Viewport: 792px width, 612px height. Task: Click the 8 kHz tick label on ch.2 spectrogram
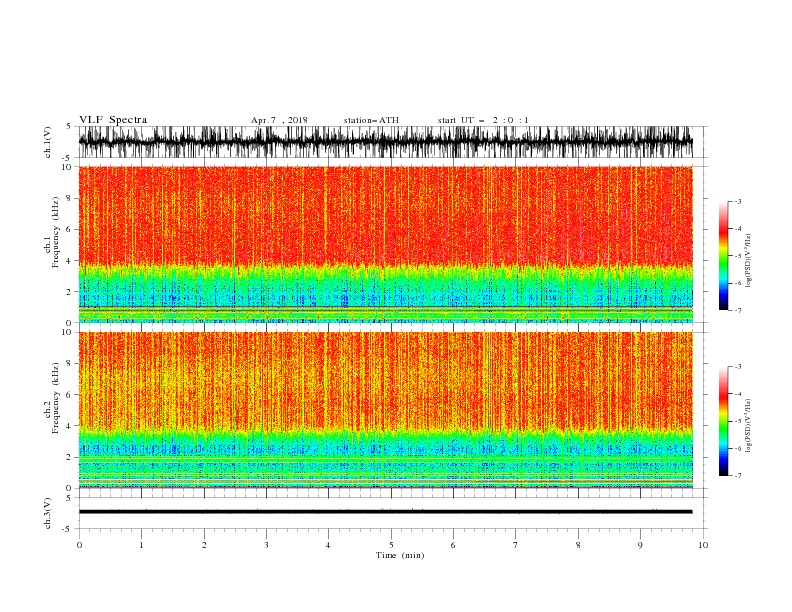tap(69, 364)
